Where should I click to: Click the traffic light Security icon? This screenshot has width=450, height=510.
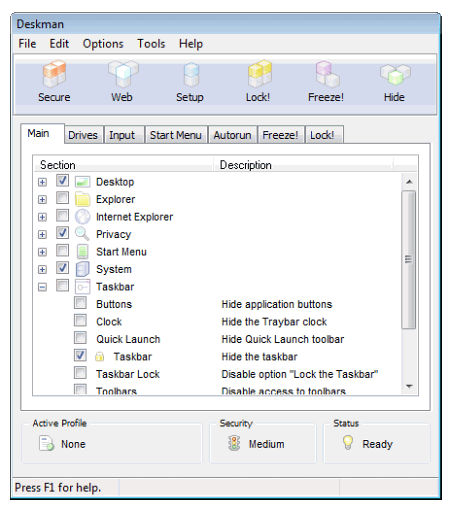[234, 443]
